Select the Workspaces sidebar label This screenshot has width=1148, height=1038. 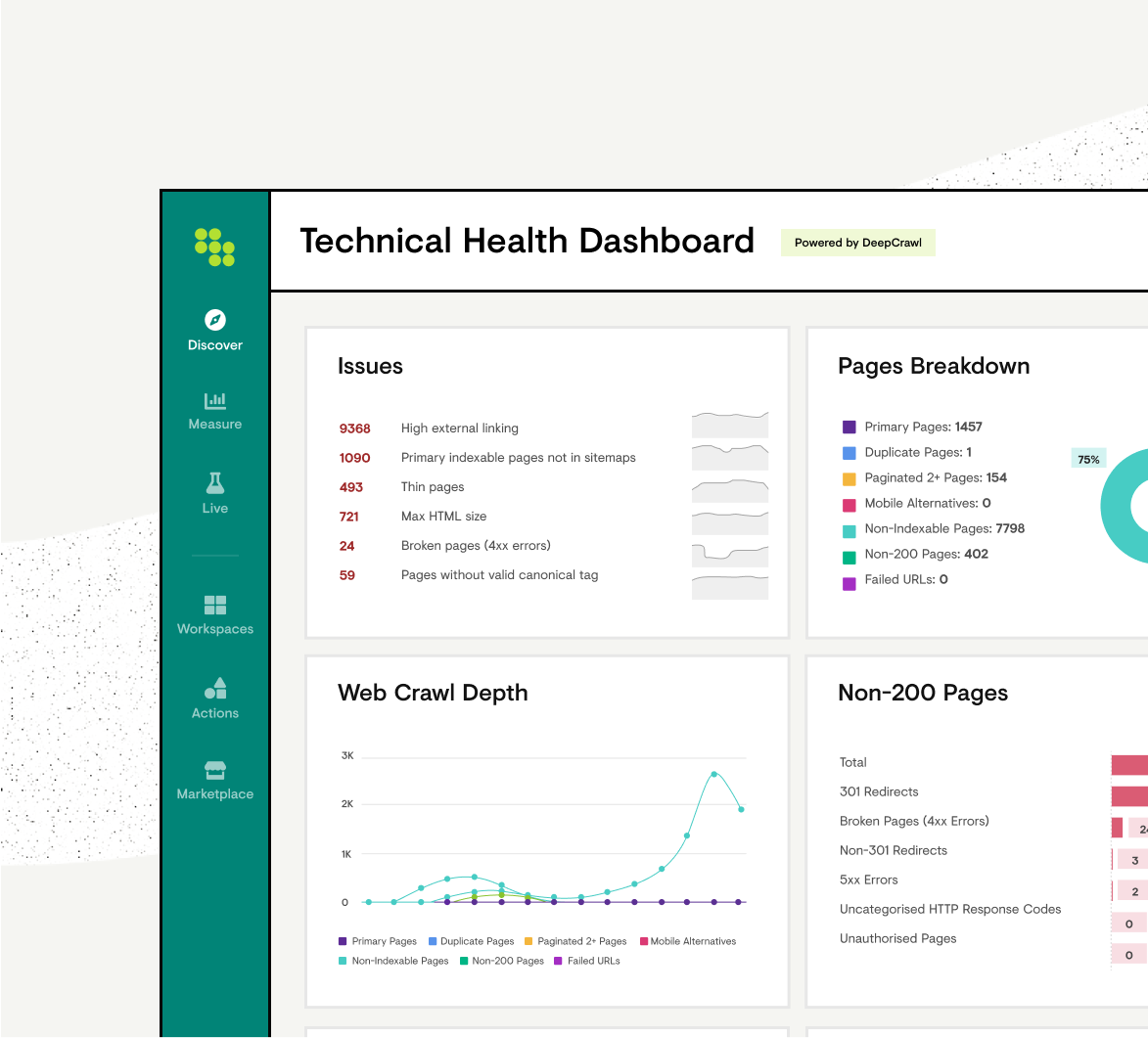tap(215, 629)
